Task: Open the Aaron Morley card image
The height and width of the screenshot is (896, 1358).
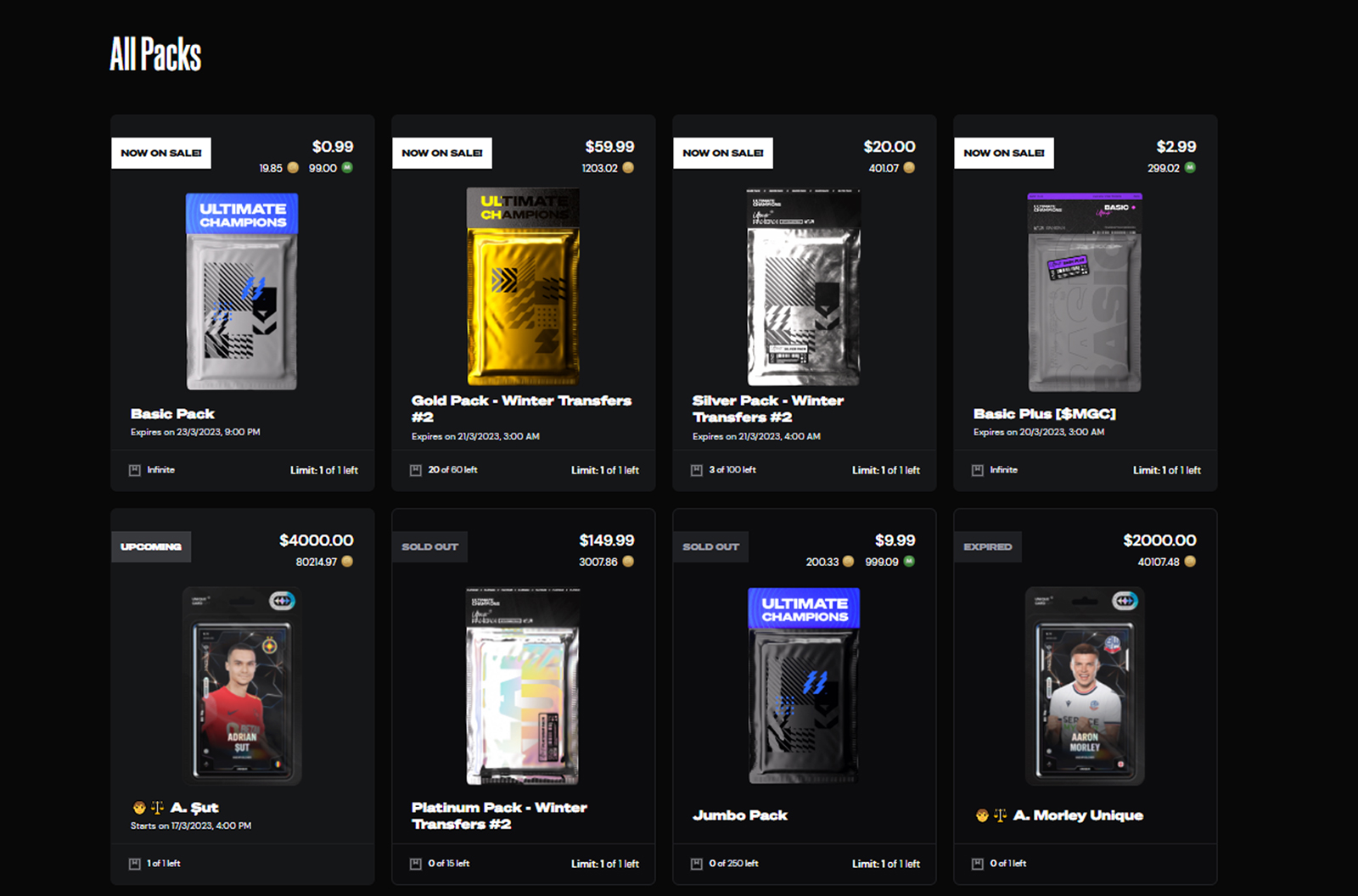Action: (1085, 686)
